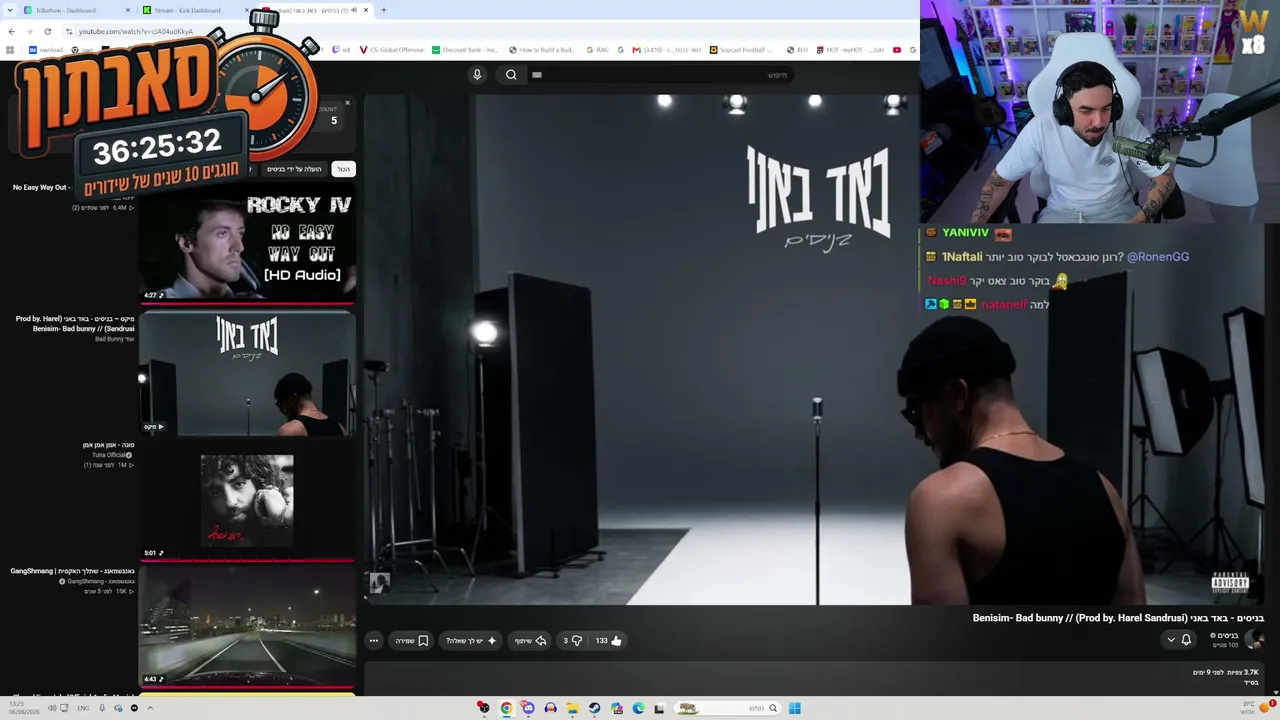1280x720 pixels.
Task: Open Steam from the taskbar
Action: click(594, 708)
